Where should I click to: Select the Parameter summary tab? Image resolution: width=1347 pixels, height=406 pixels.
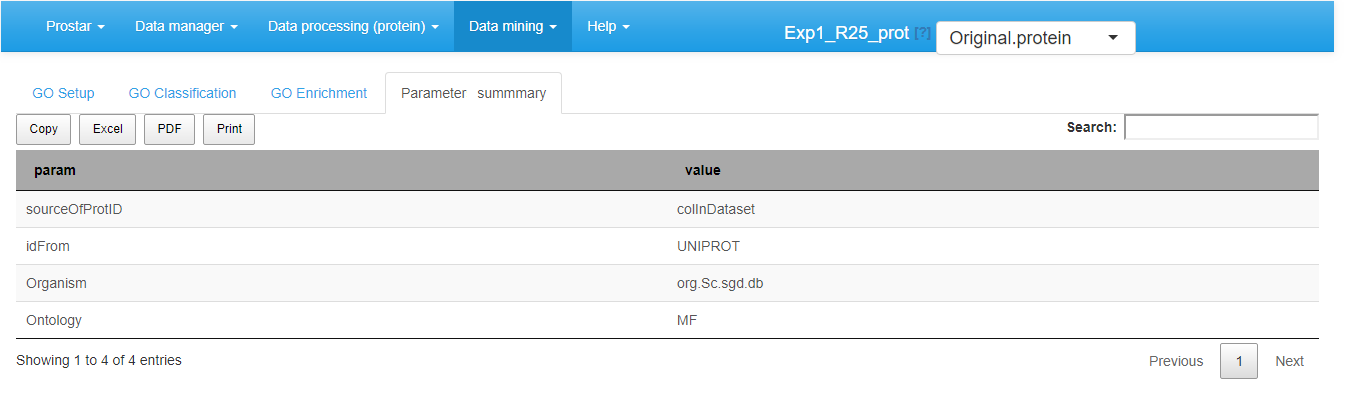[473, 93]
